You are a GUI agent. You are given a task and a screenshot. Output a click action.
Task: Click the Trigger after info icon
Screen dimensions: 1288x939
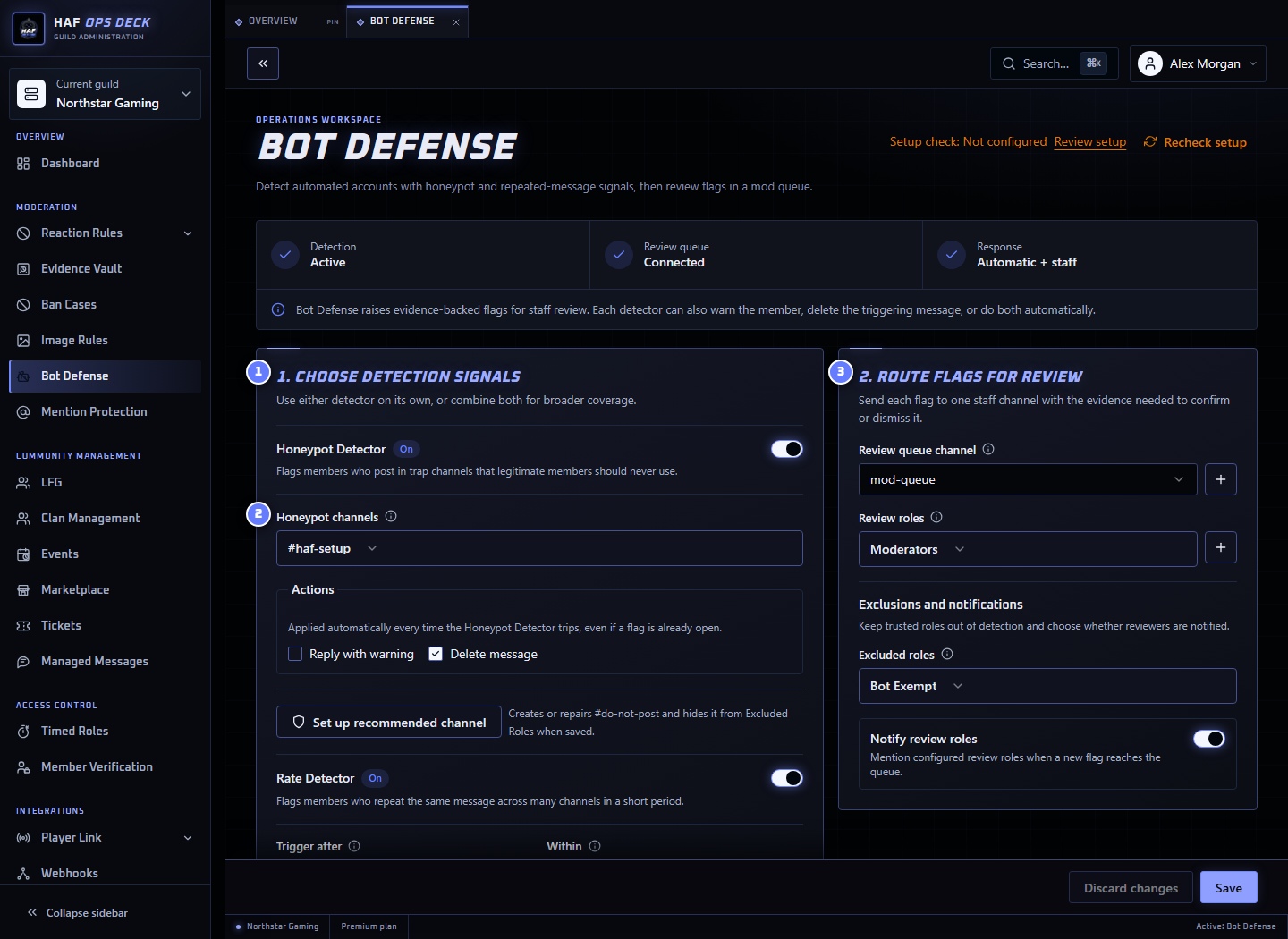(354, 845)
